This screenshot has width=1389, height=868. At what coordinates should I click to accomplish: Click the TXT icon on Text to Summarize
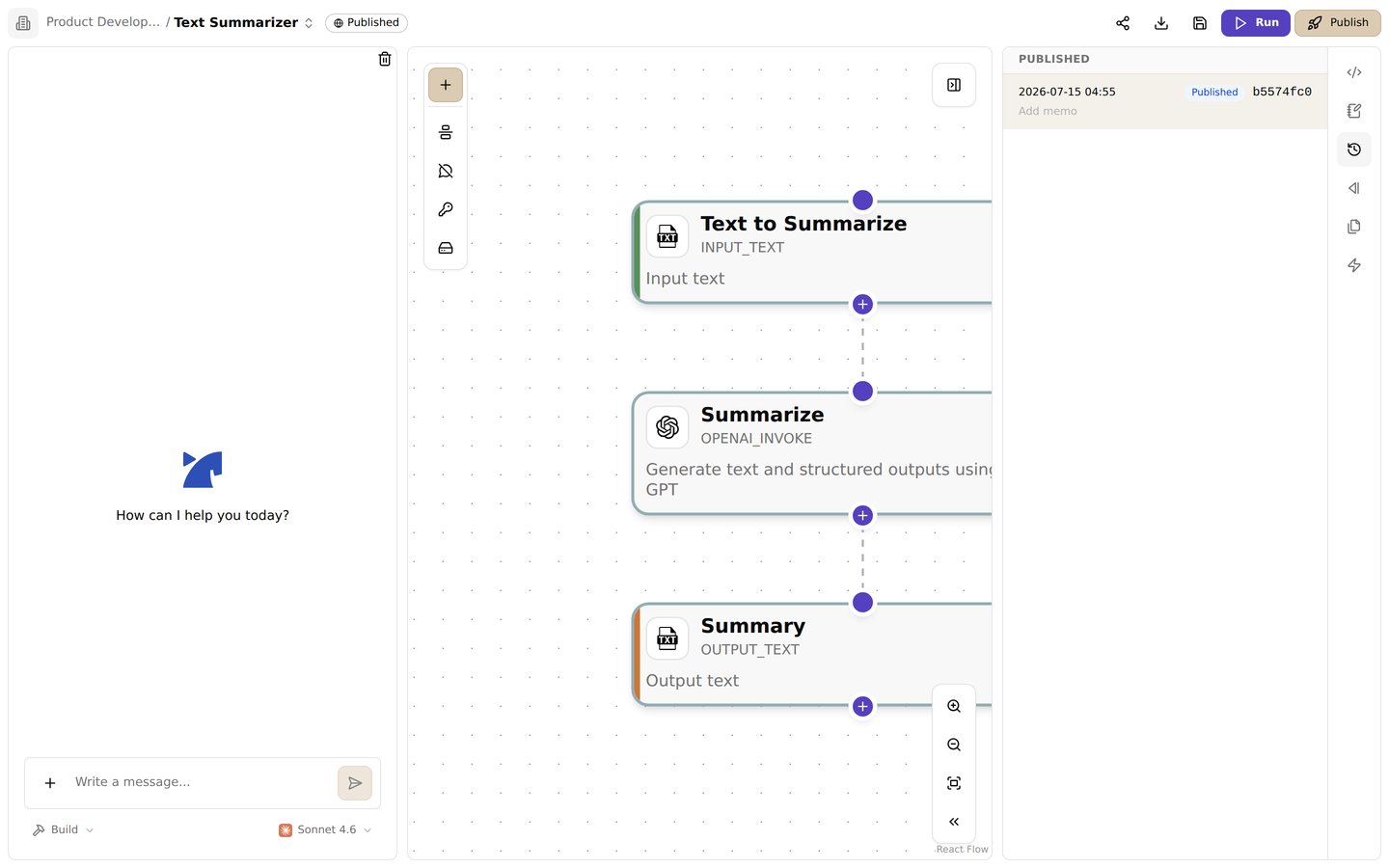667,236
